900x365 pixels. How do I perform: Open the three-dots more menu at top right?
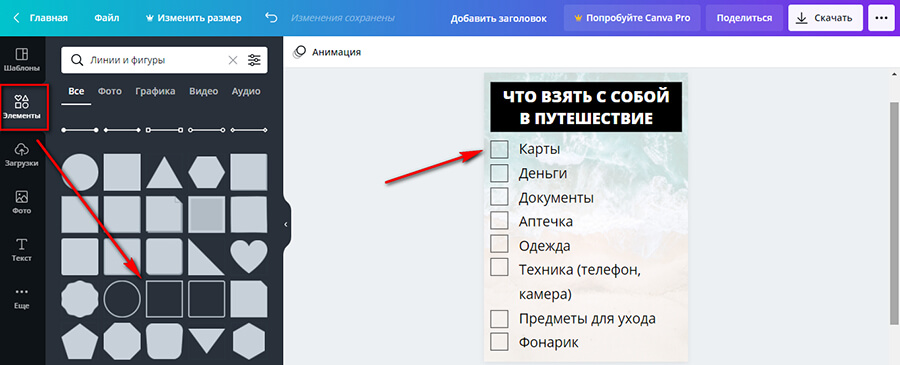click(882, 18)
